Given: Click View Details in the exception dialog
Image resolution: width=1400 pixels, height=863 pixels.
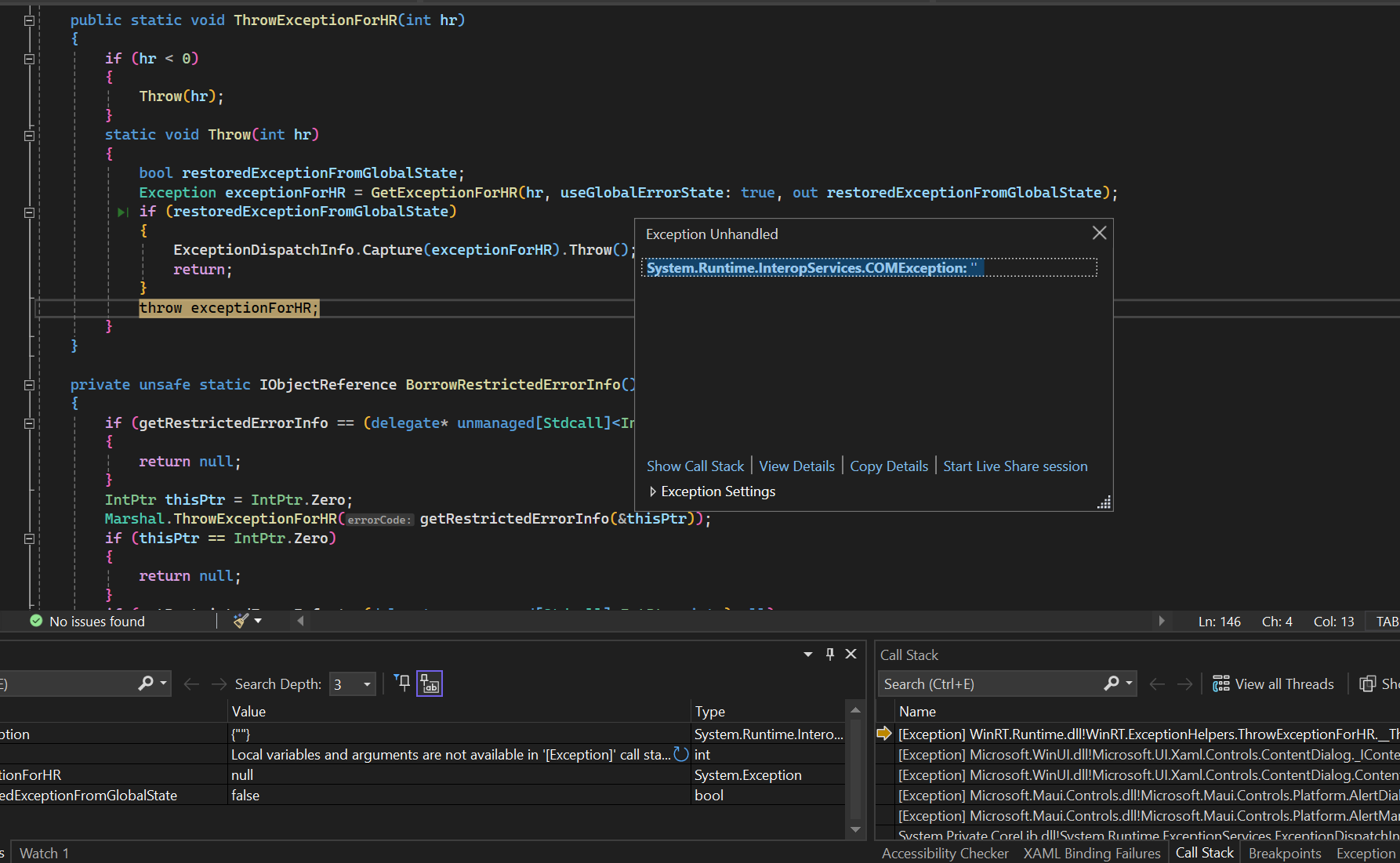Looking at the screenshot, I should (x=796, y=466).
